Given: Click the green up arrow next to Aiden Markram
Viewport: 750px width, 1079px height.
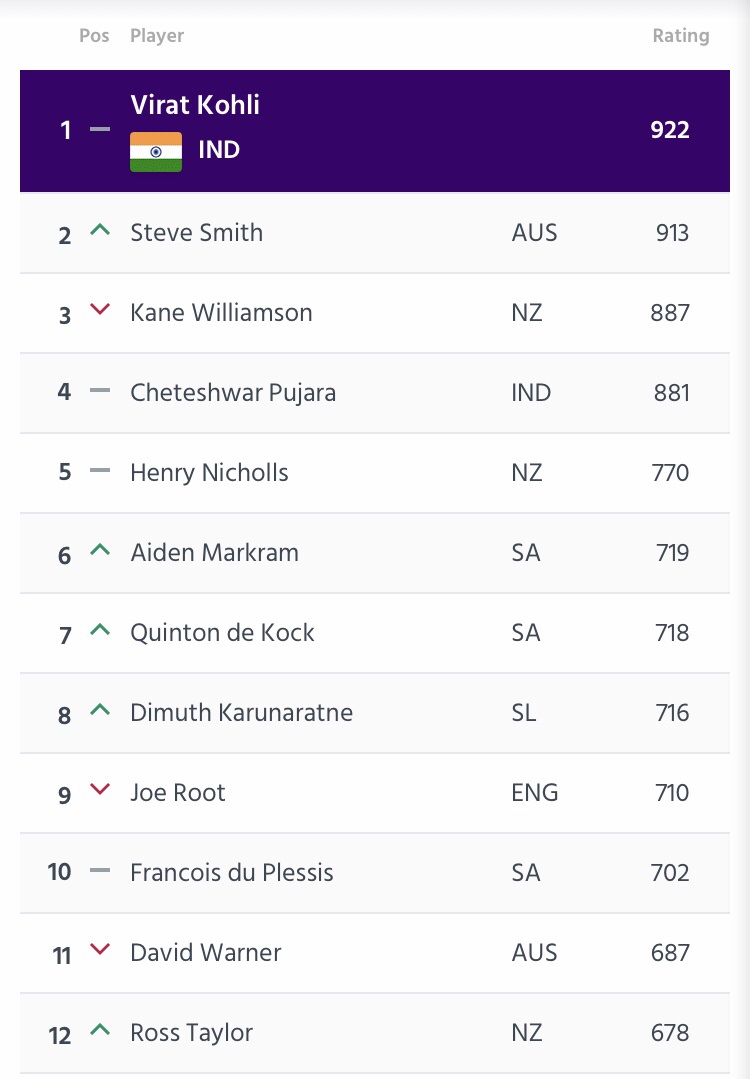Looking at the screenshot, I should [x=100, y=550].
